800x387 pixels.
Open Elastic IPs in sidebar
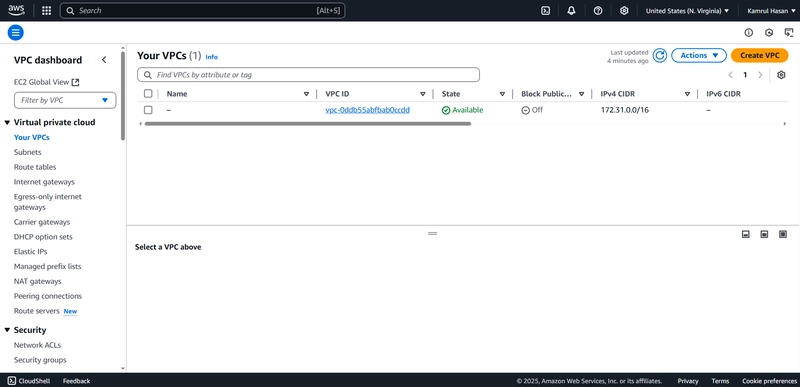(x=31, y=251)
